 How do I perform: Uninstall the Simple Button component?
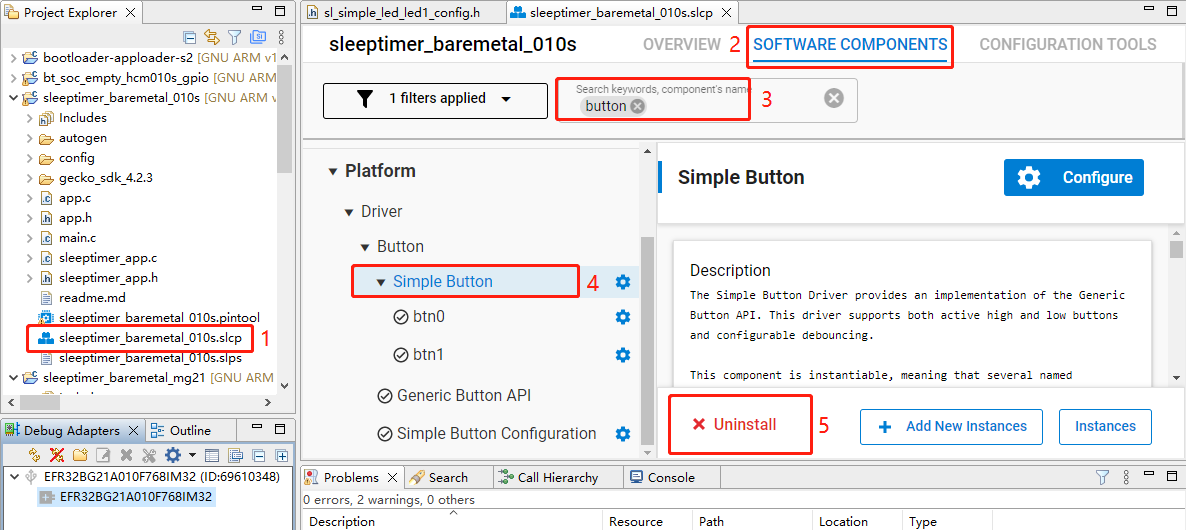tap(735, 425)
